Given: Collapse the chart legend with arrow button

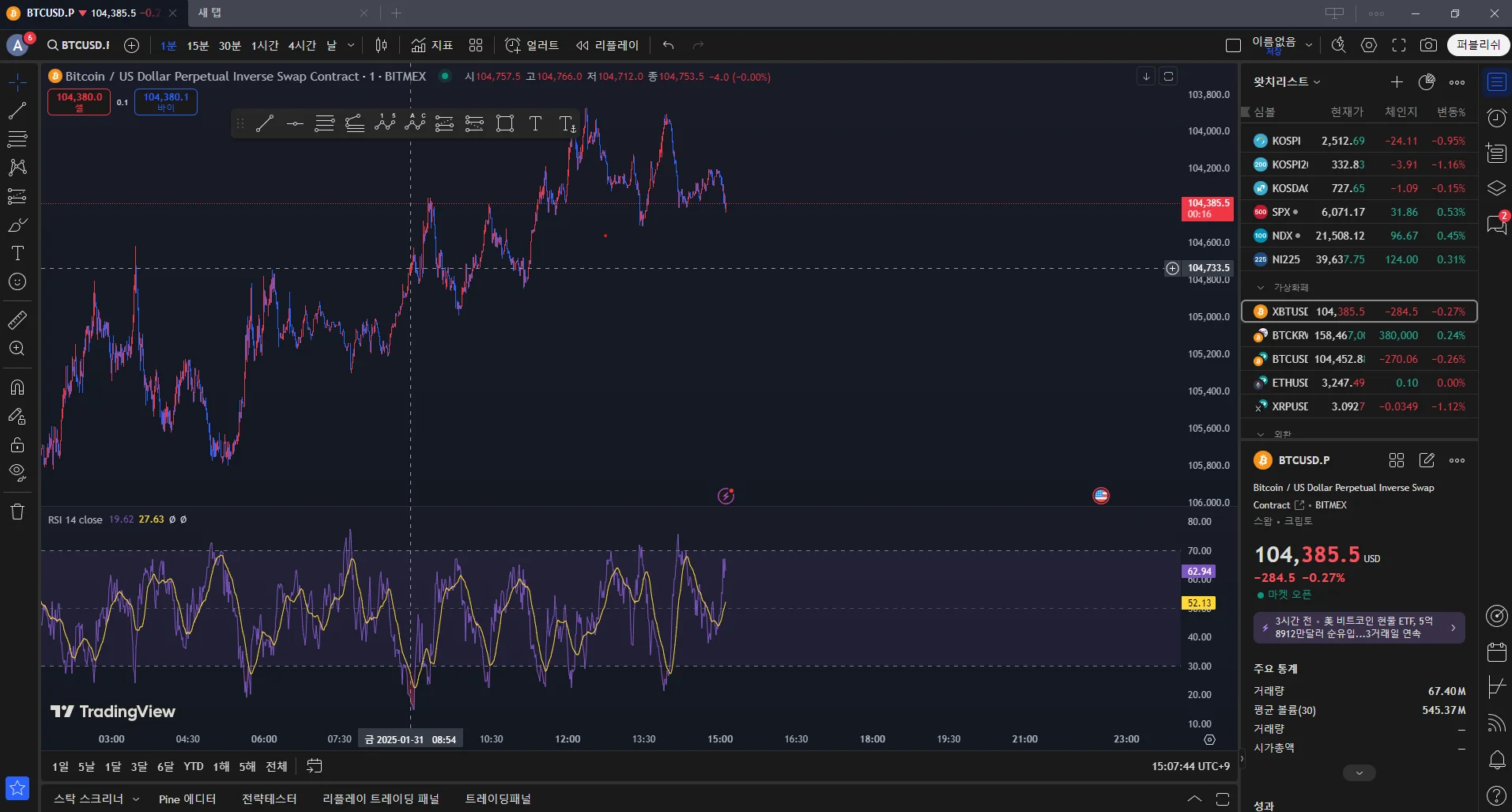Looking at the screenshot, I should click(x=1146, y=76).
